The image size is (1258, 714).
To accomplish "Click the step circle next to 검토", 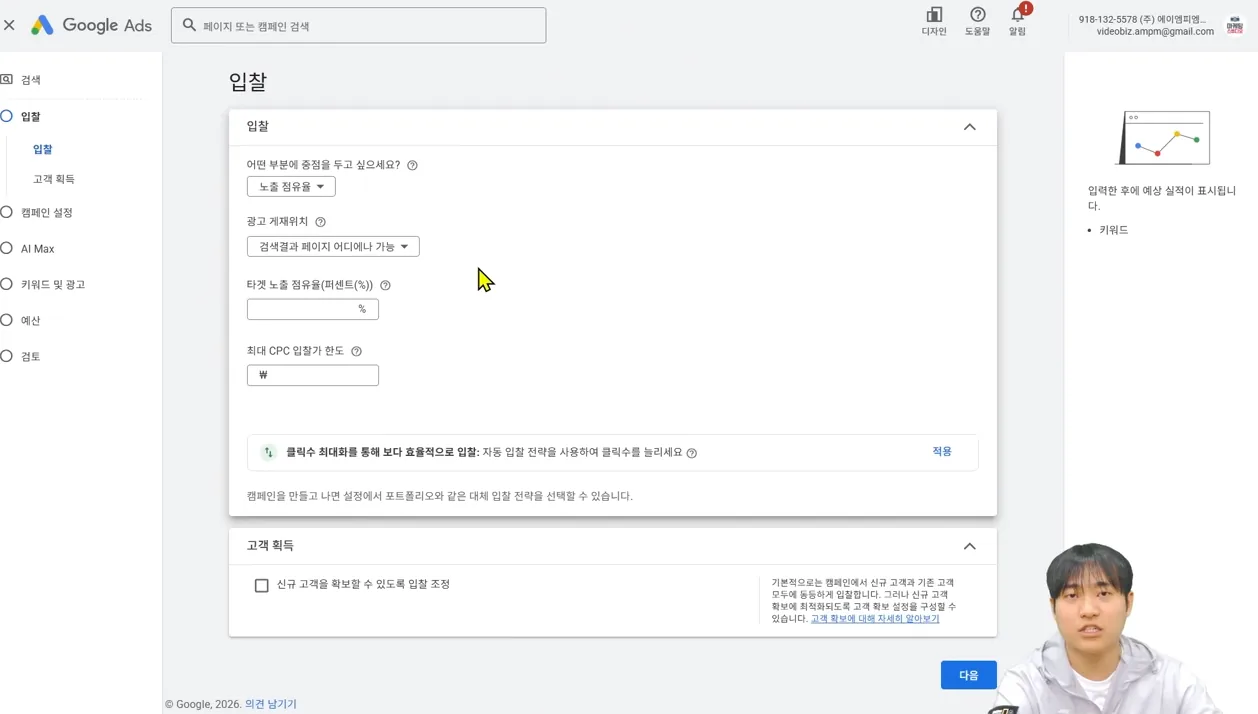I will 6,356.
